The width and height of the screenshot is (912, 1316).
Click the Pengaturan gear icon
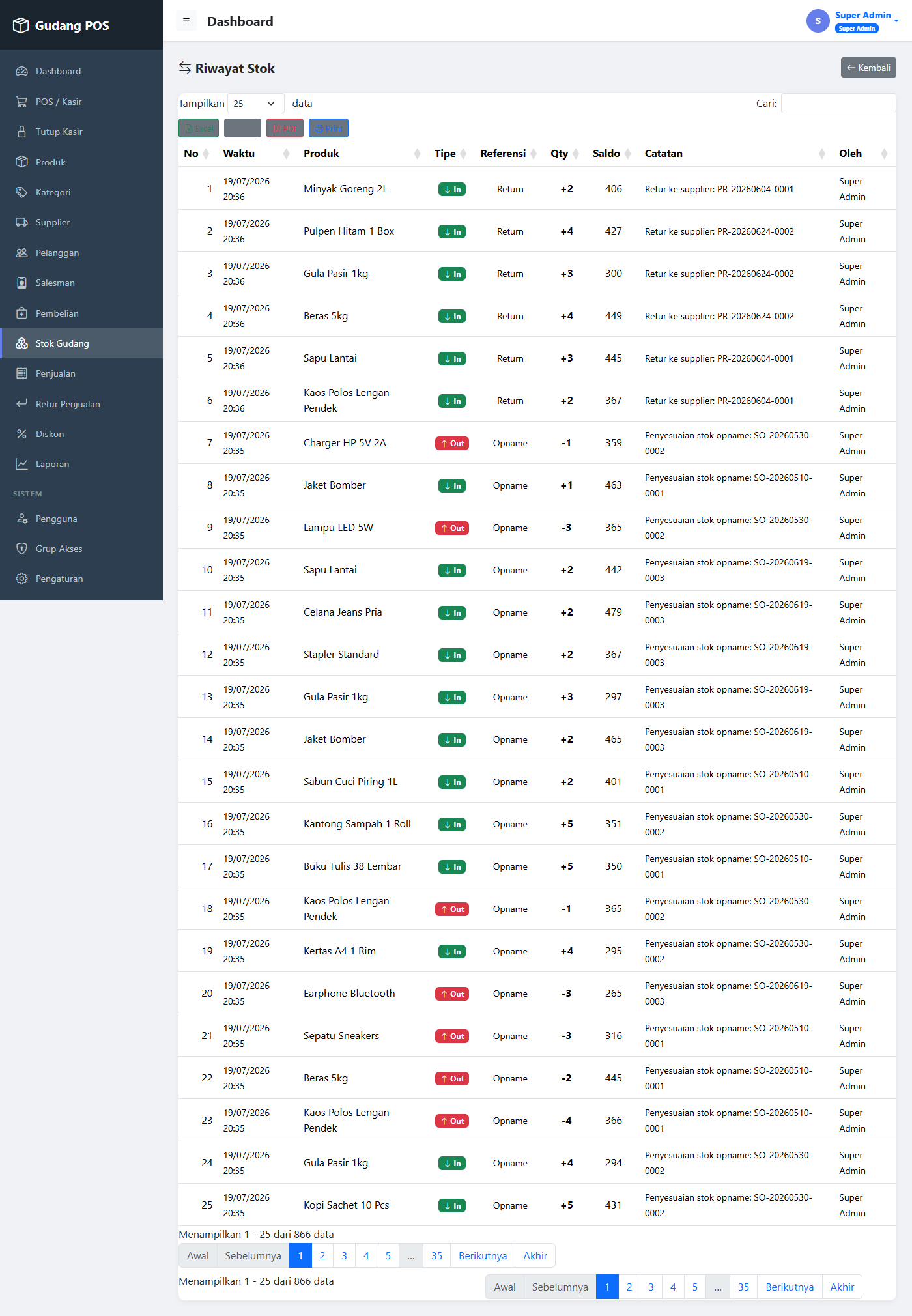pos(21,579)
